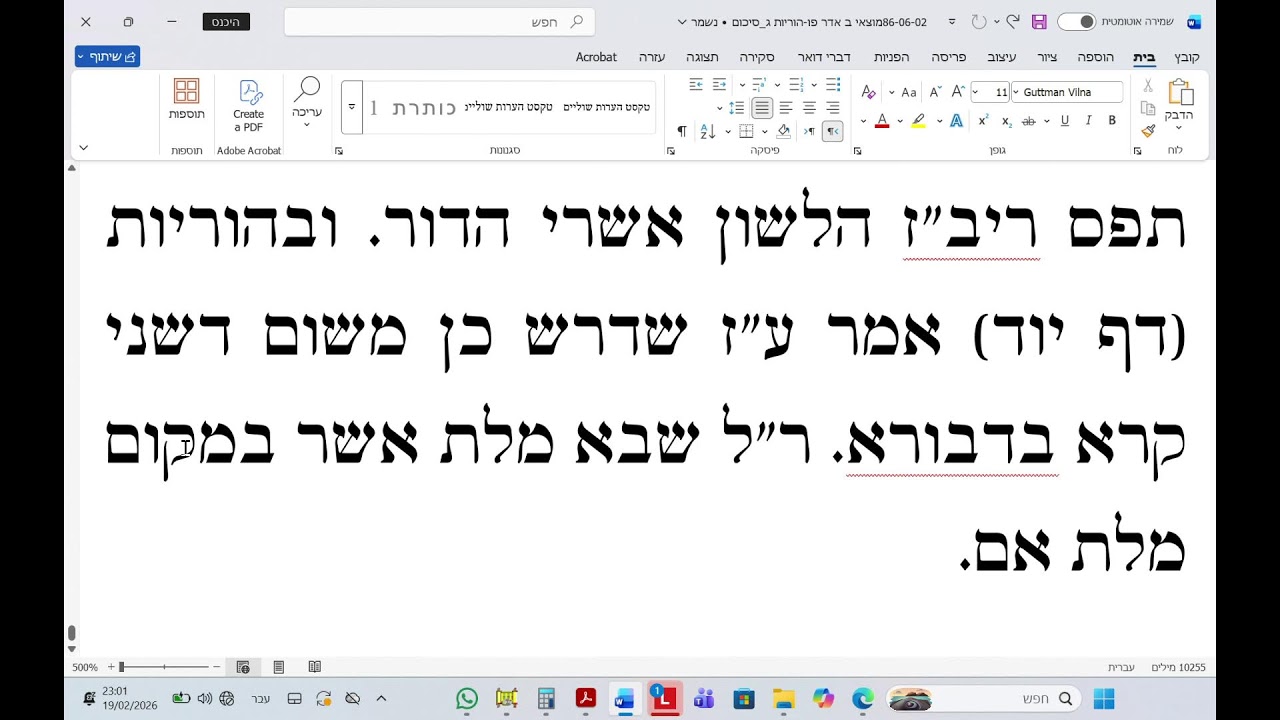Click the היכנס sign-in button

(x=225, y=22)
